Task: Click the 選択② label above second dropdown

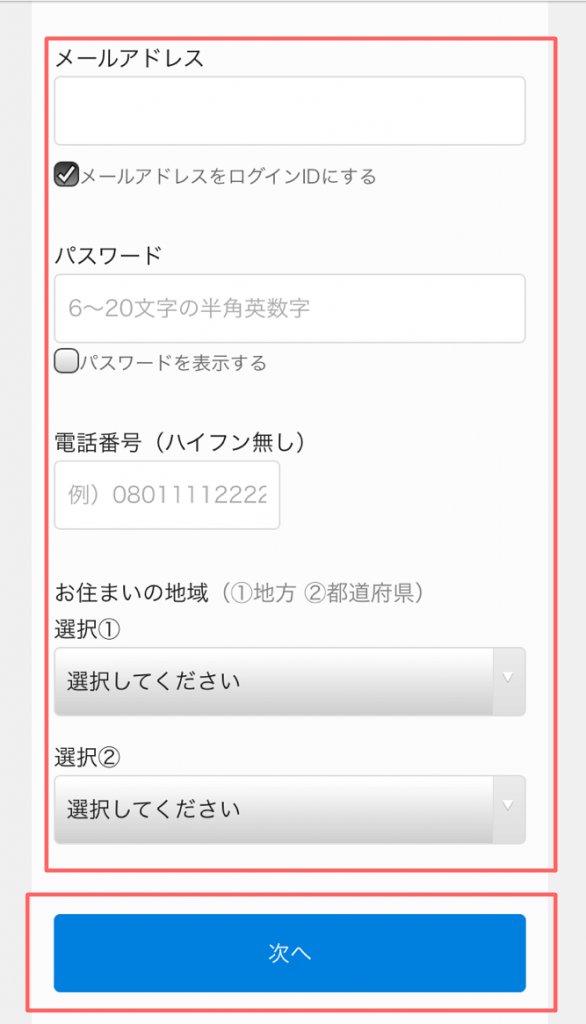Action: pos(88,758)
